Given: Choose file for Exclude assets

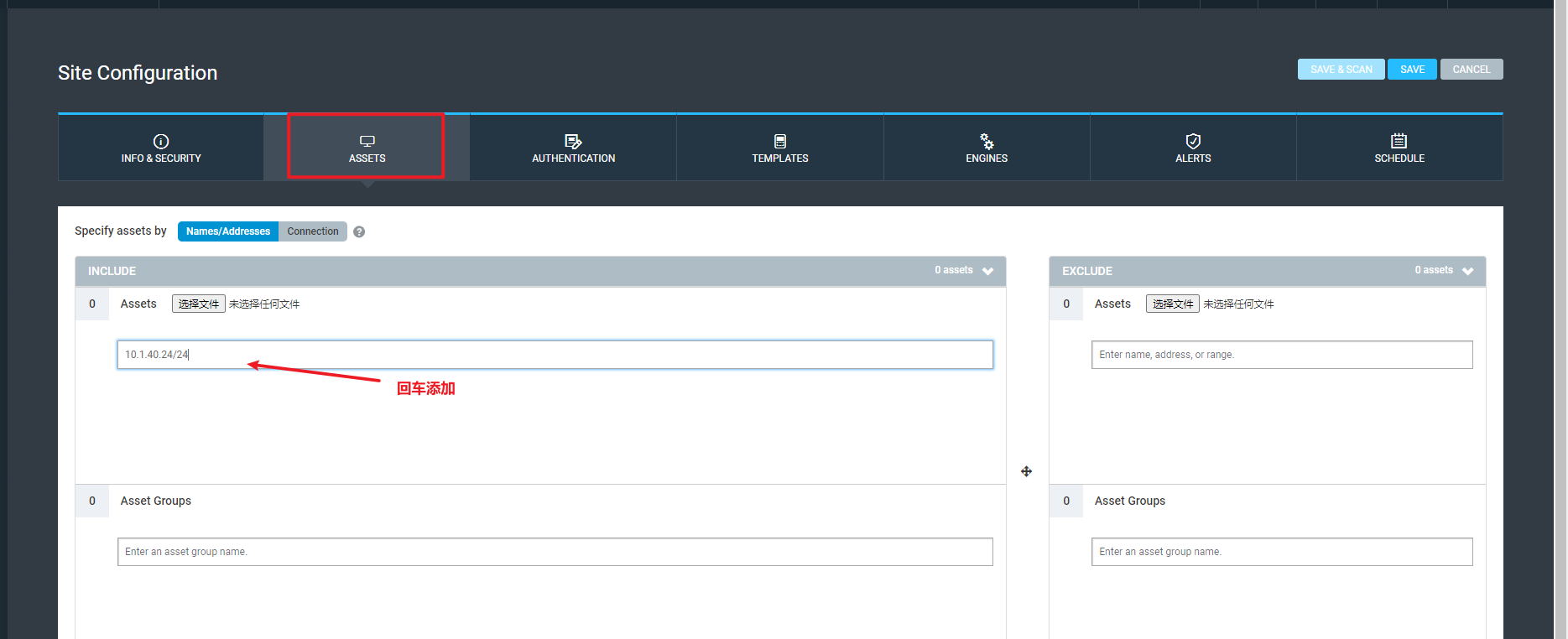Looking at the screenshot, I should [1173, 304].
